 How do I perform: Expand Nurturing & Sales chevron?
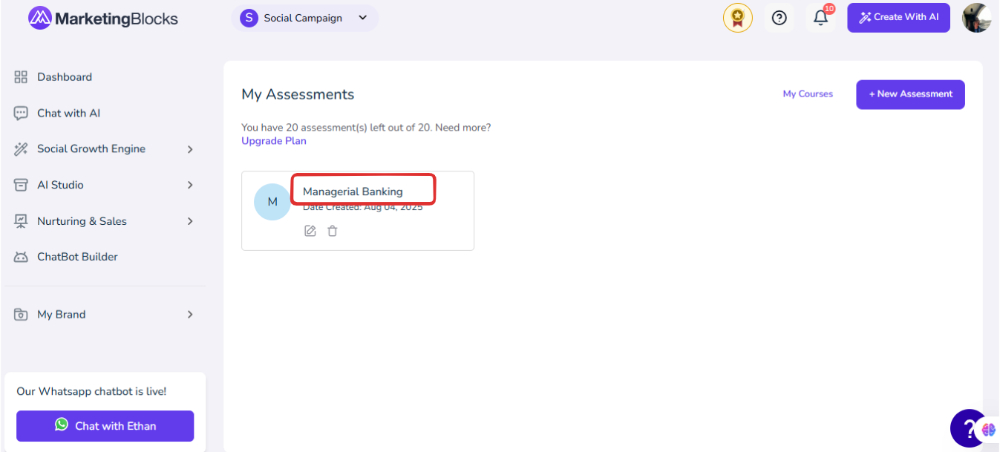click(190, 221)
